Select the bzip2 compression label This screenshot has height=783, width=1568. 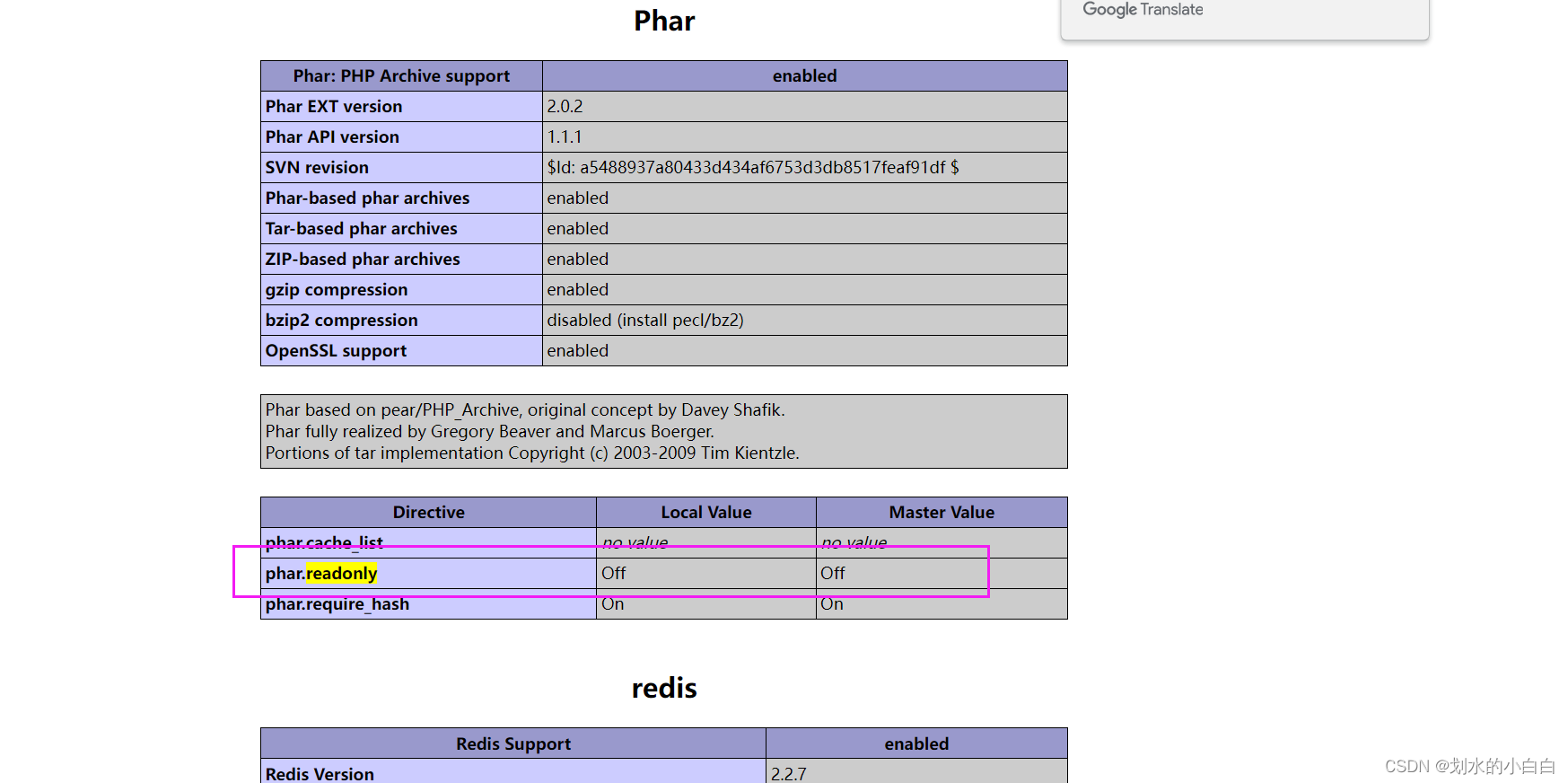click(341, 321)
